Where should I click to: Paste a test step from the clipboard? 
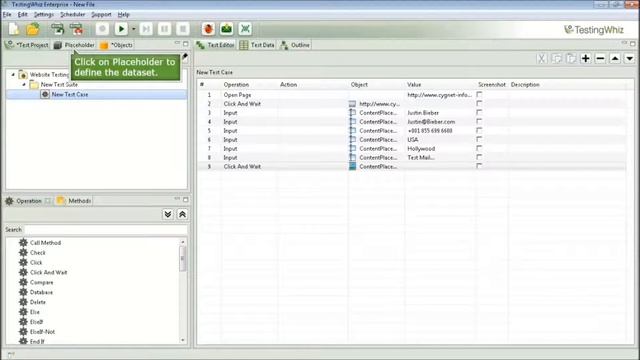[571, 58]
